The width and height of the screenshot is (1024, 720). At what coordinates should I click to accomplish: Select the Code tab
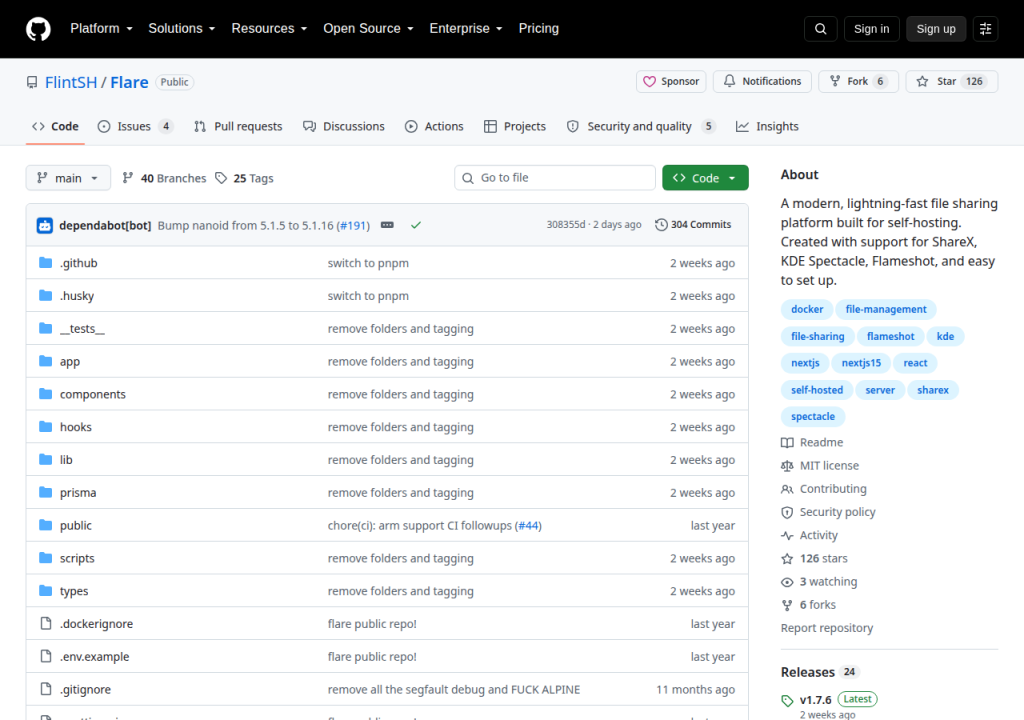click(x=56, y=126)
